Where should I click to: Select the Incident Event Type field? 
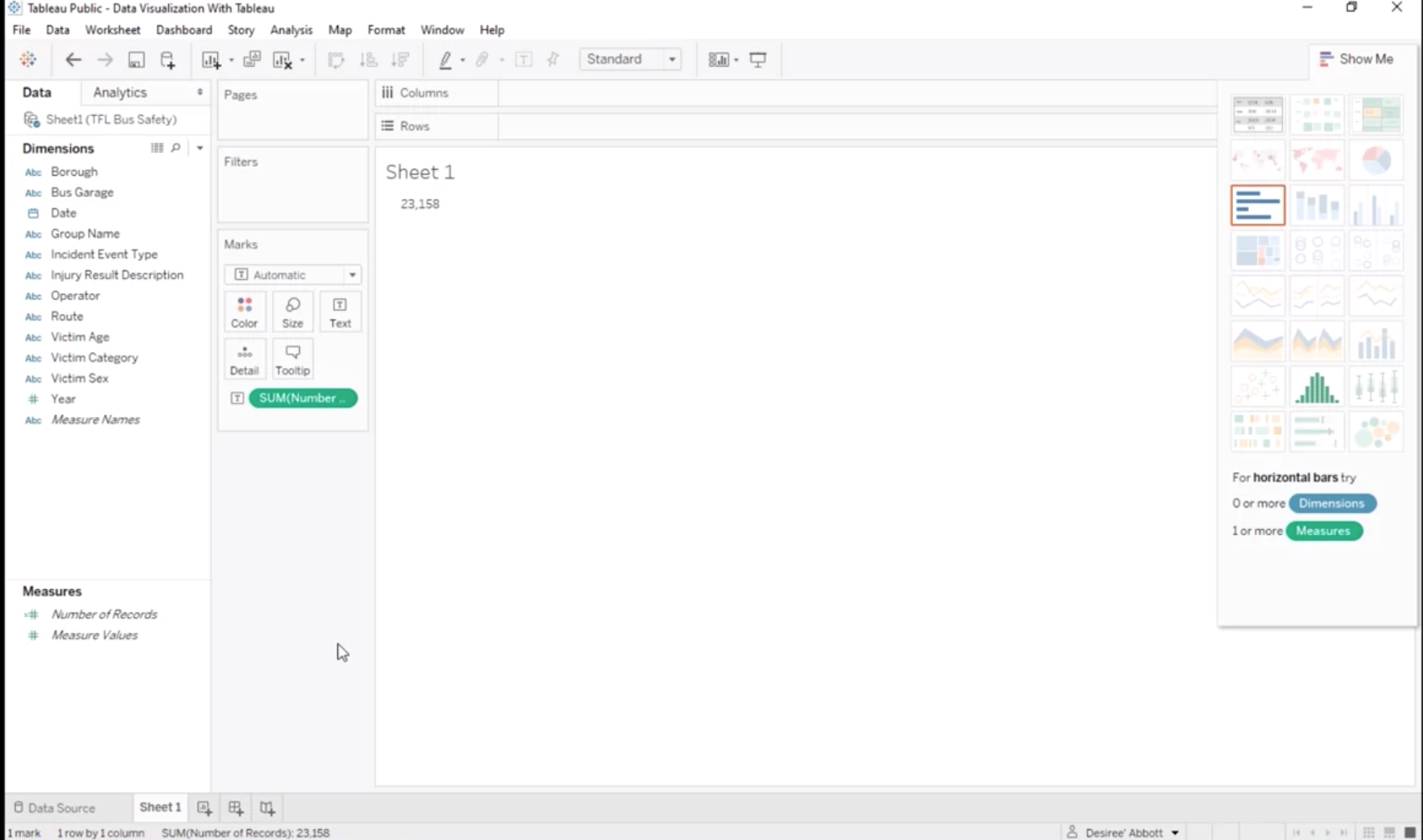coord(104,254)
